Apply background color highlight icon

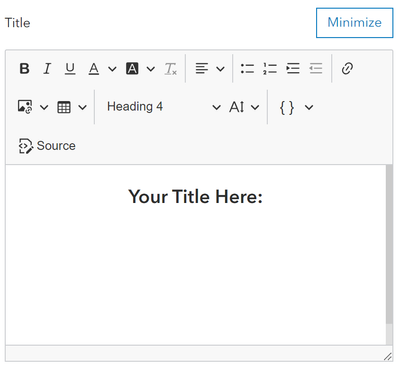click(132, 69)
